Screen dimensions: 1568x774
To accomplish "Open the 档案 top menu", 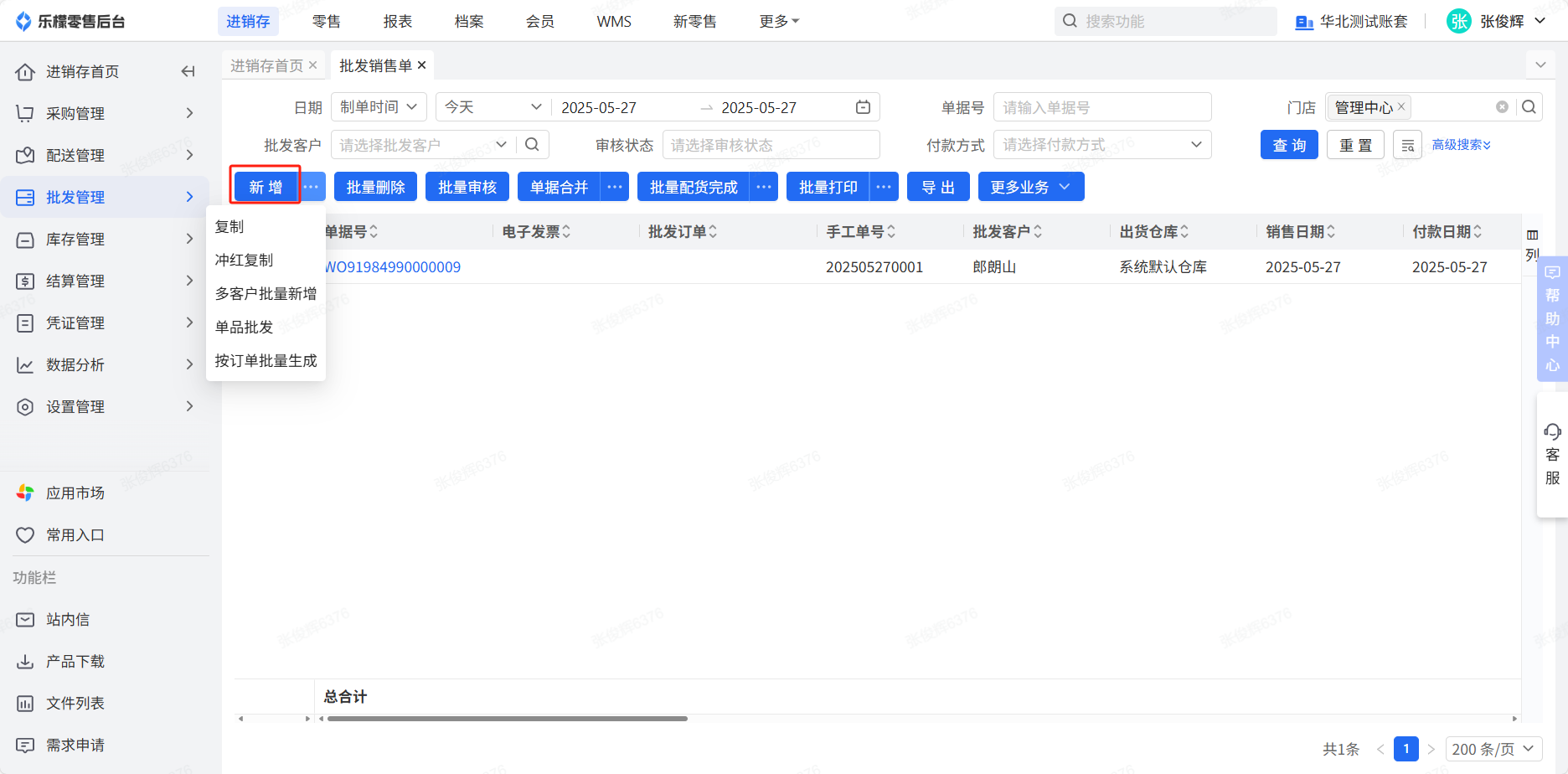I will (x=469, y=22).
